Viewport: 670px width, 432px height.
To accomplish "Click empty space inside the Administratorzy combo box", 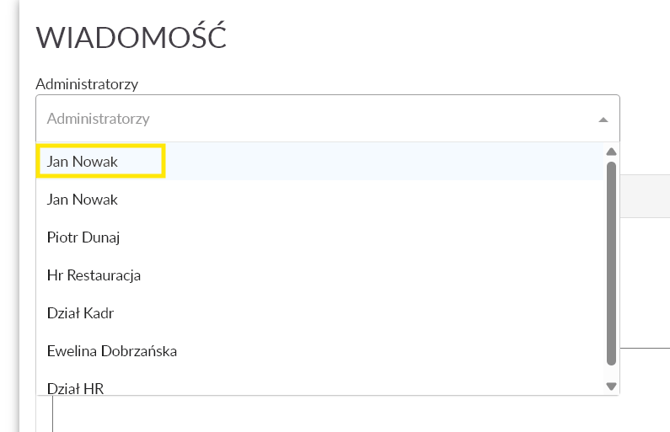I will tap(380, 119).
